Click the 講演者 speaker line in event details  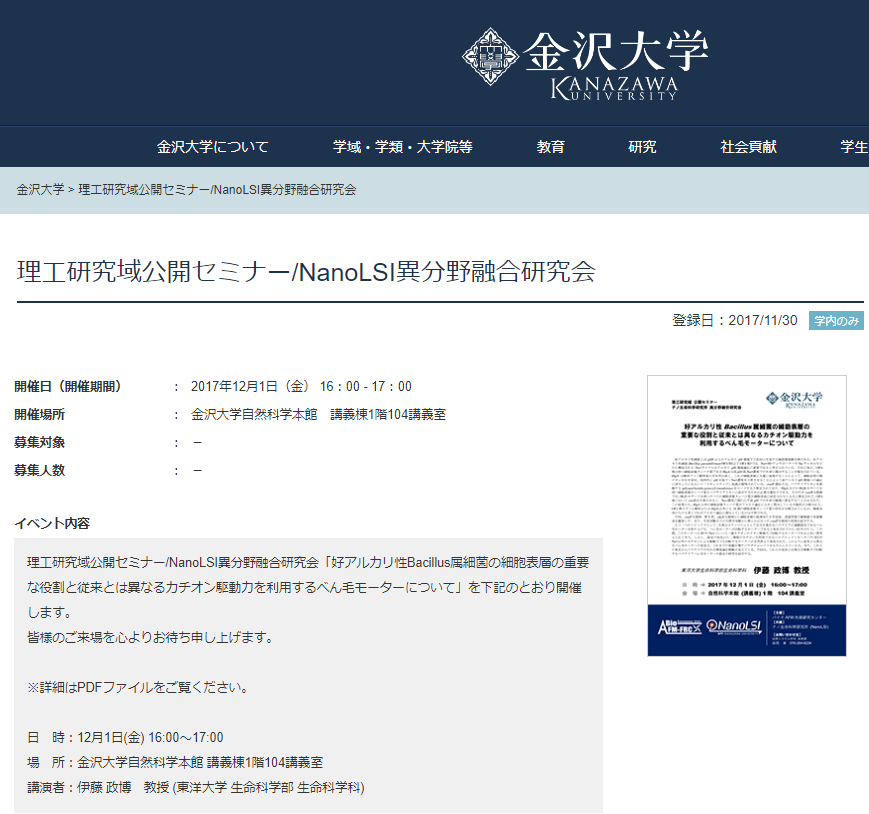coord(196,787)
